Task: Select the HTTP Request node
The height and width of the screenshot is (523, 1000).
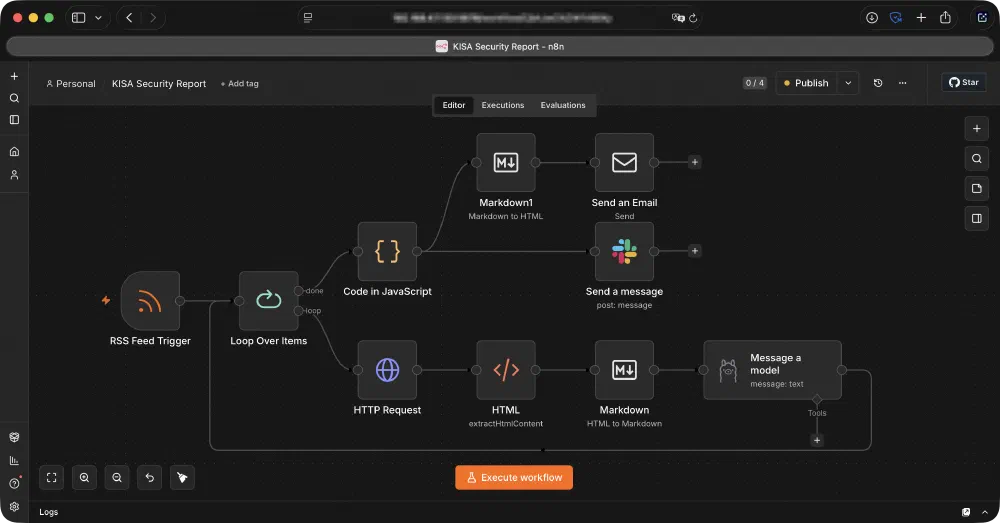Action: tap(387, 370)
